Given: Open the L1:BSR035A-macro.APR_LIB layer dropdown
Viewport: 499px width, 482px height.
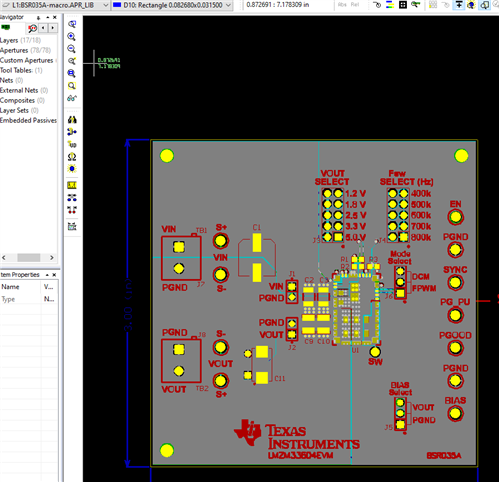Looking at the screenshot, I should [x=55, y=5].
